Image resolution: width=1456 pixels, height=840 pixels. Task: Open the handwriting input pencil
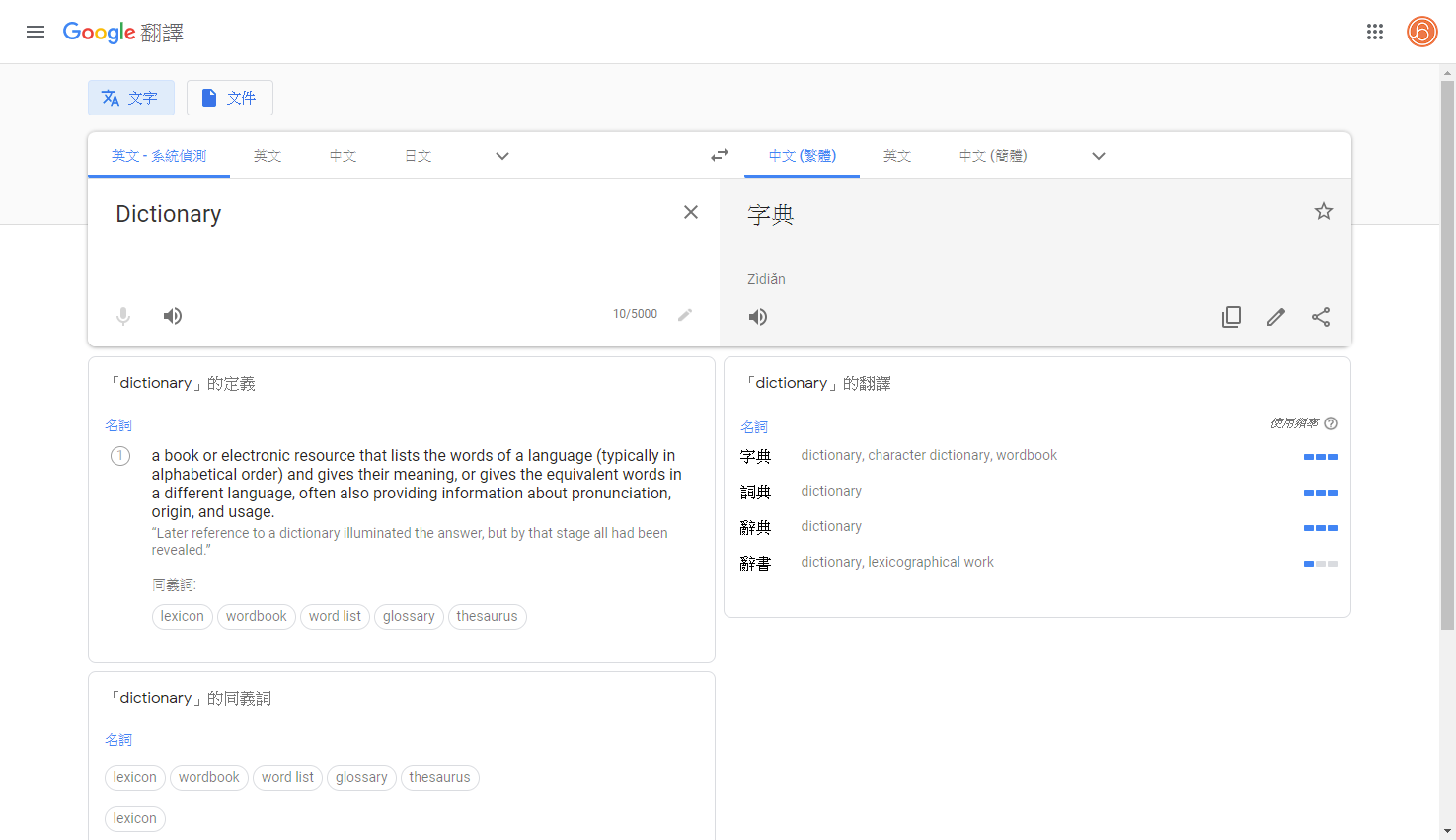point(685,314)
